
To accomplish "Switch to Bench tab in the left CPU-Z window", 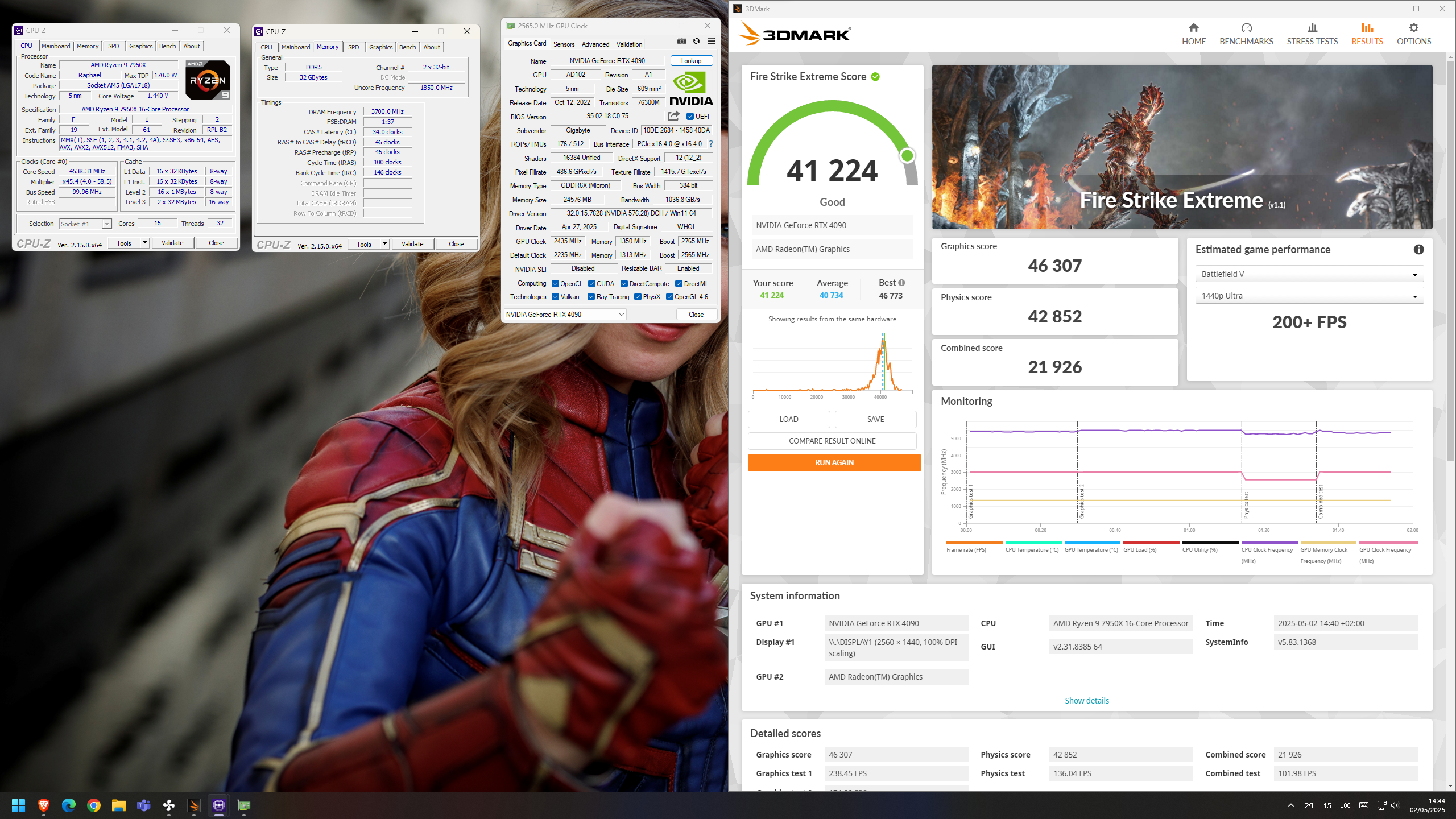I will (167, 46).
